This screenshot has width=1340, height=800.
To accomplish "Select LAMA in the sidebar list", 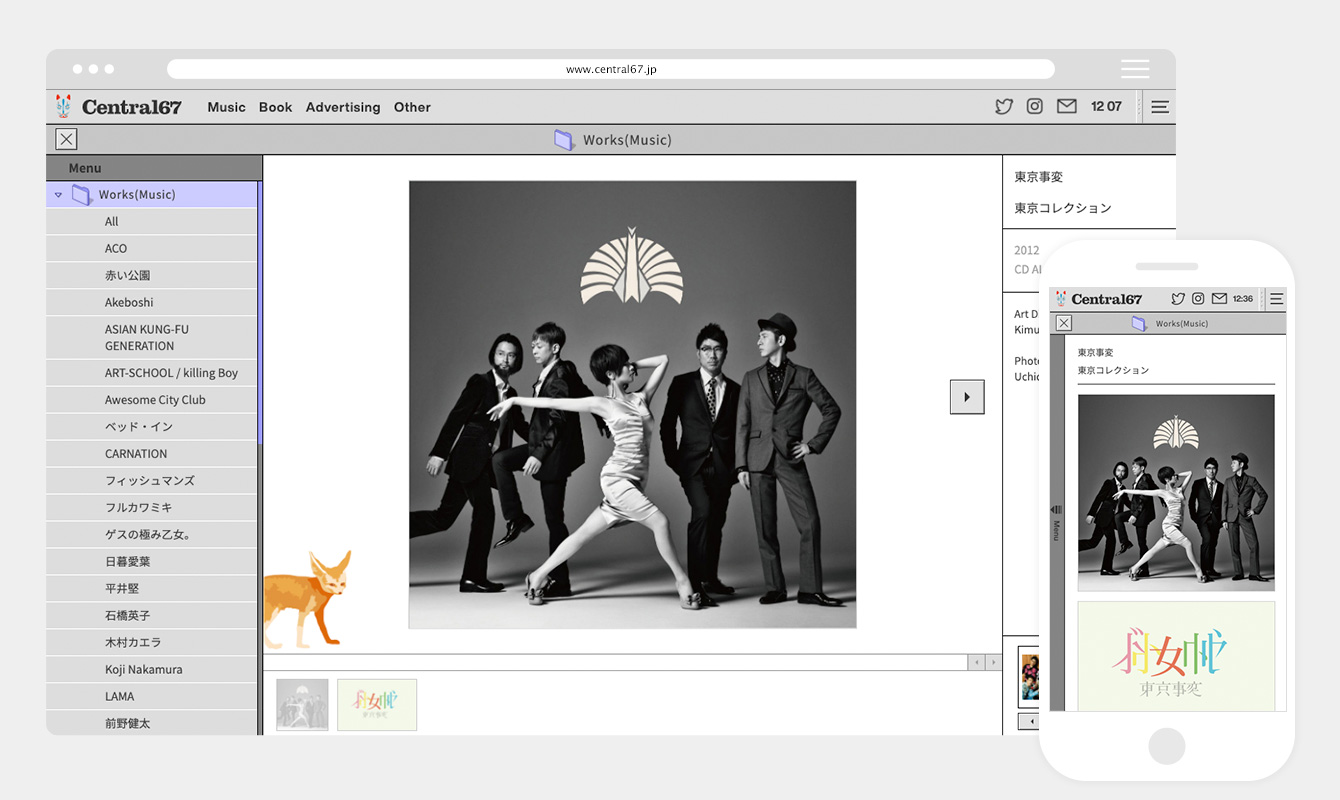I will click(152, 697).
